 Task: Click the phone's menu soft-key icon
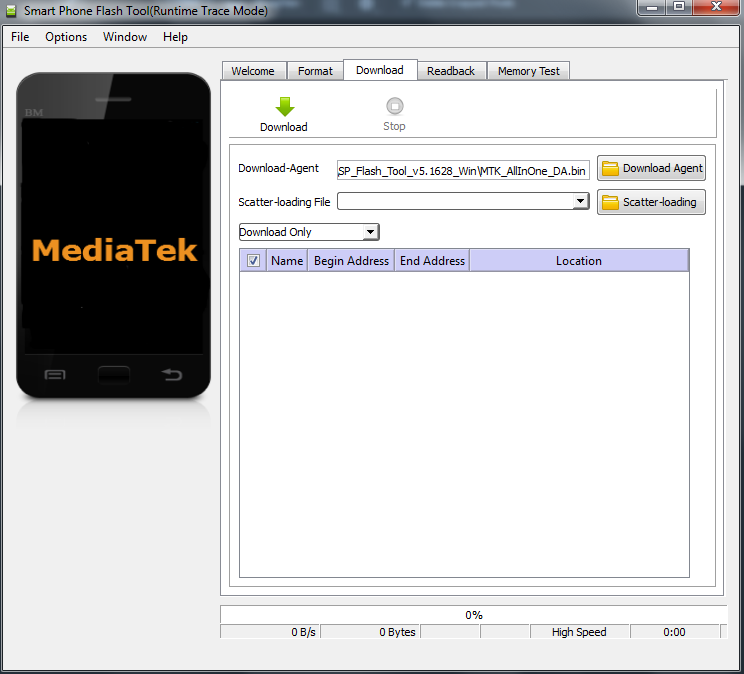[x=55, y=375]
